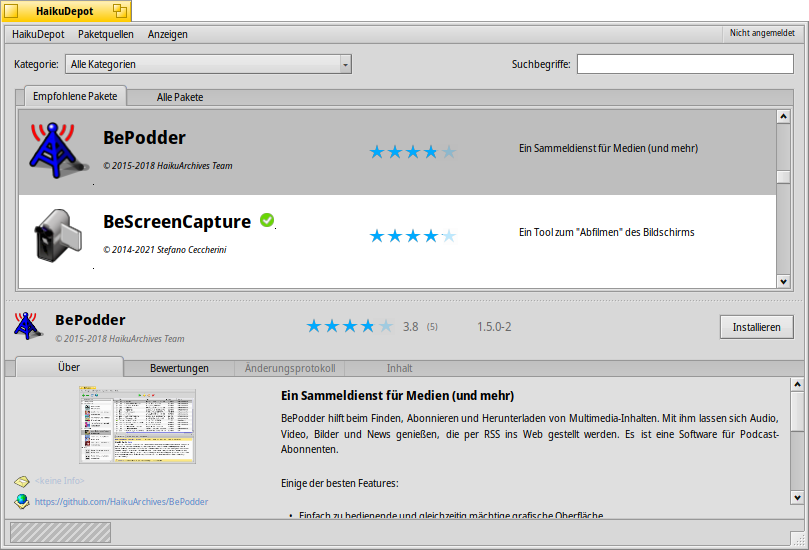The image size is (809, 550).
Task: Click 'Nicht angemeldet' login status
Action: pos(762,33)
